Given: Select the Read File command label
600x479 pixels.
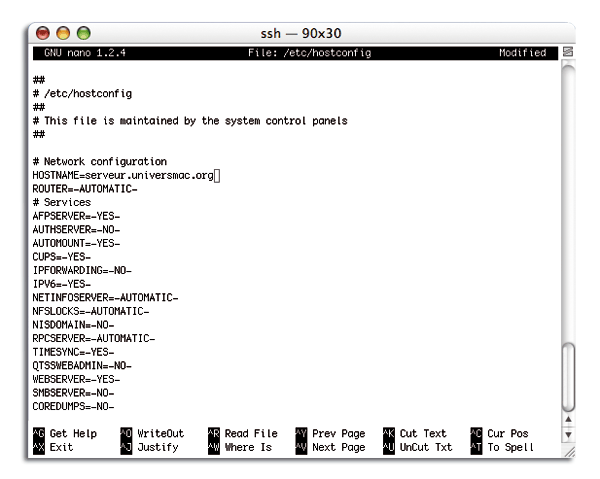Looking at the screenshot, I should 250,433.
